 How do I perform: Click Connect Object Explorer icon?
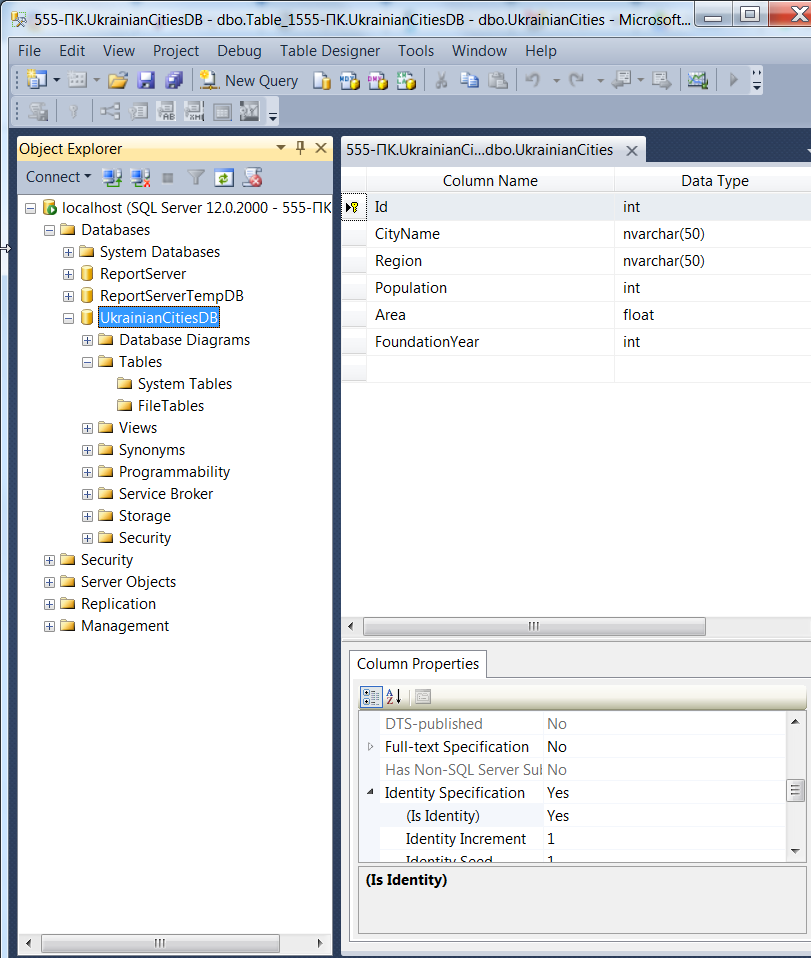[x=113, y=178]
